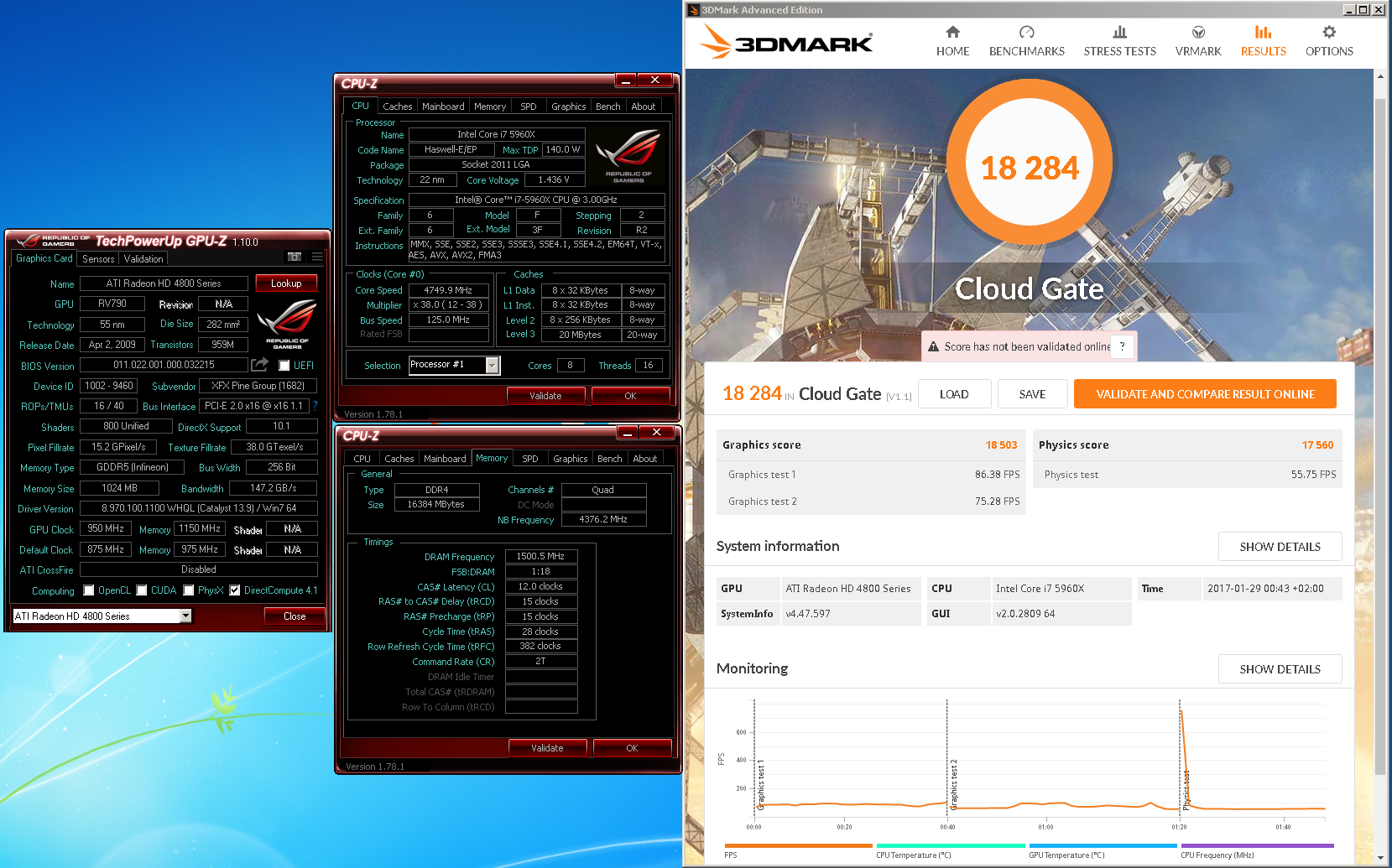Click the ROG logo in CPU-Z CPU window
Viewport: 1392px width, 868px height.
click(x=628, y=156)
